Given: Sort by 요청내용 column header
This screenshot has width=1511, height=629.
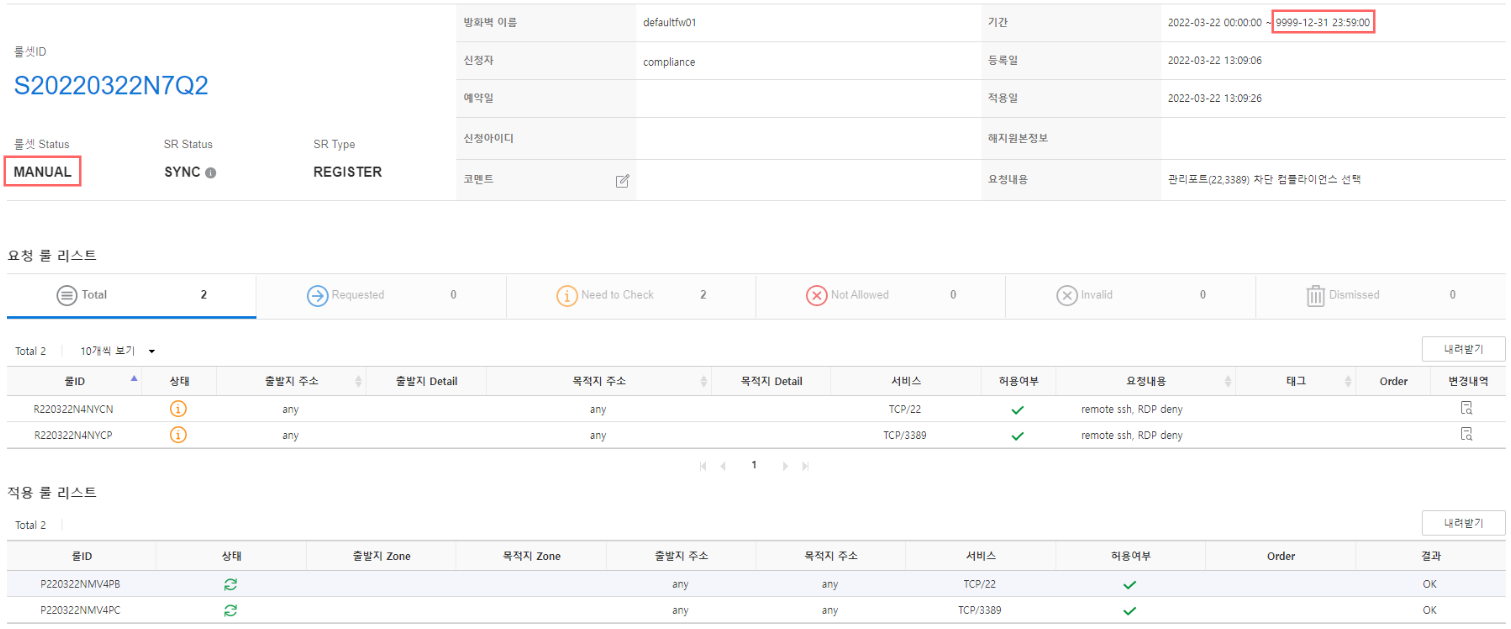Looking at the screenshot, I should pos(1145,381).
